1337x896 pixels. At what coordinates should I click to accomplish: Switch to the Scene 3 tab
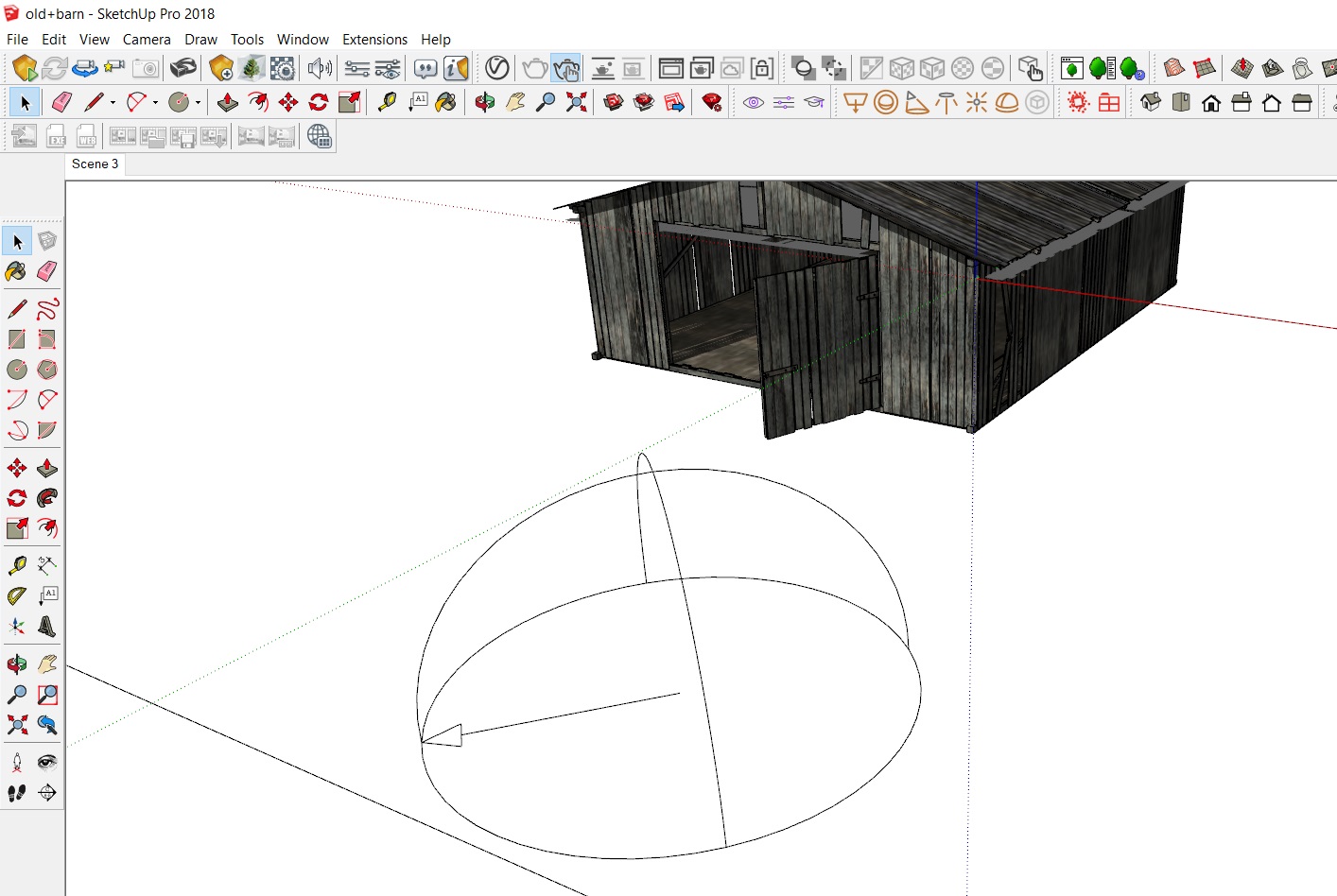[95, 164]
